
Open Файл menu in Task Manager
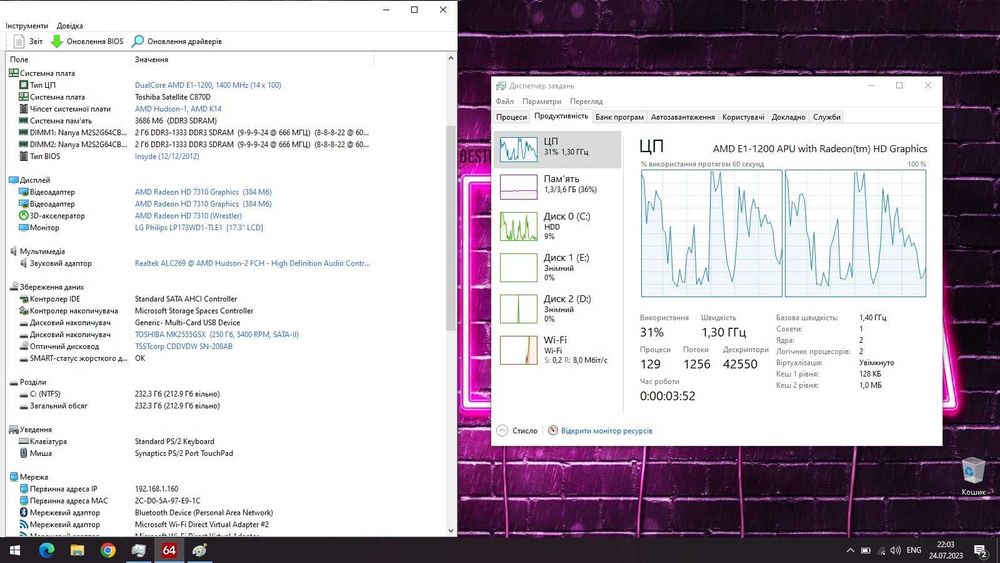click(504, 101)
